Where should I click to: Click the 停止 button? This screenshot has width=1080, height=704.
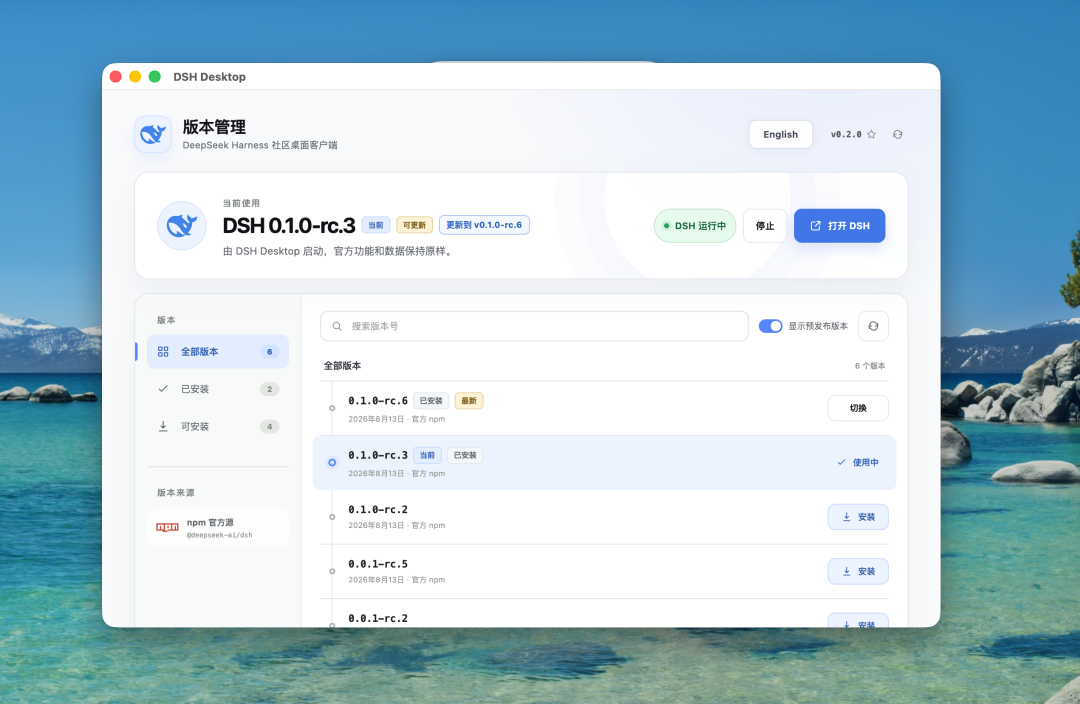coord(765,225)
